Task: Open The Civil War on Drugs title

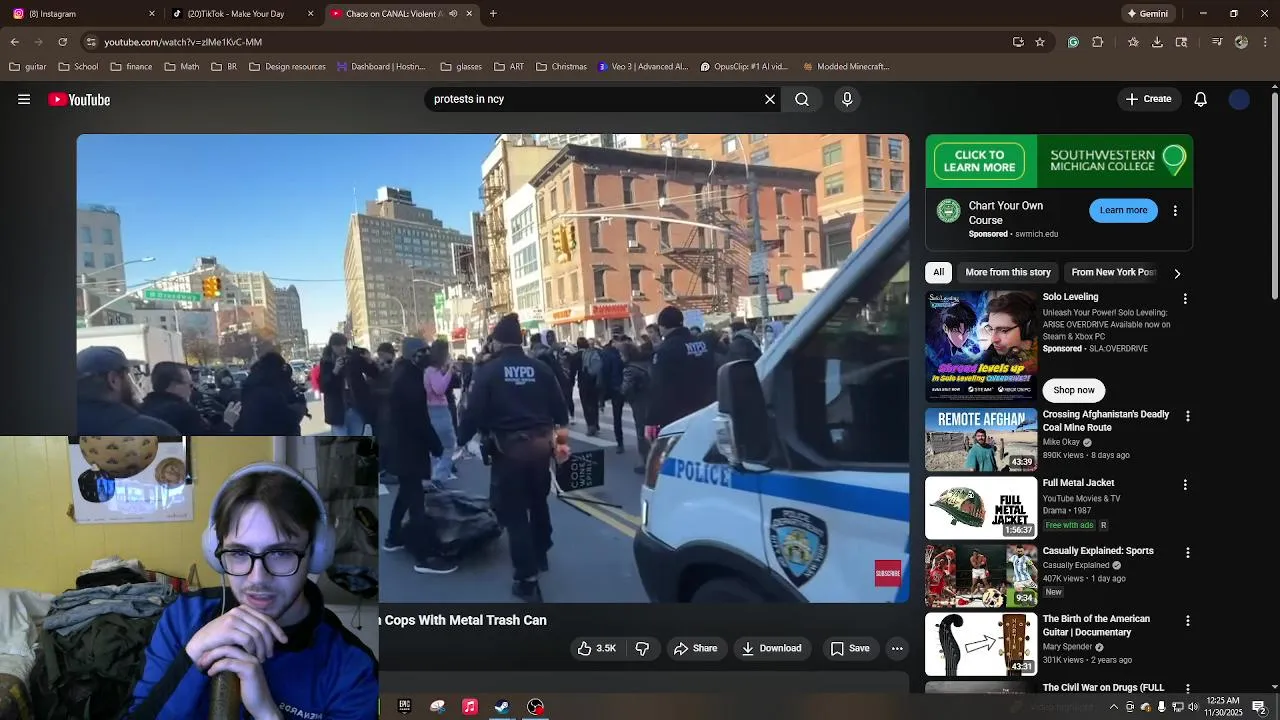Action: tap(1103, 687)
